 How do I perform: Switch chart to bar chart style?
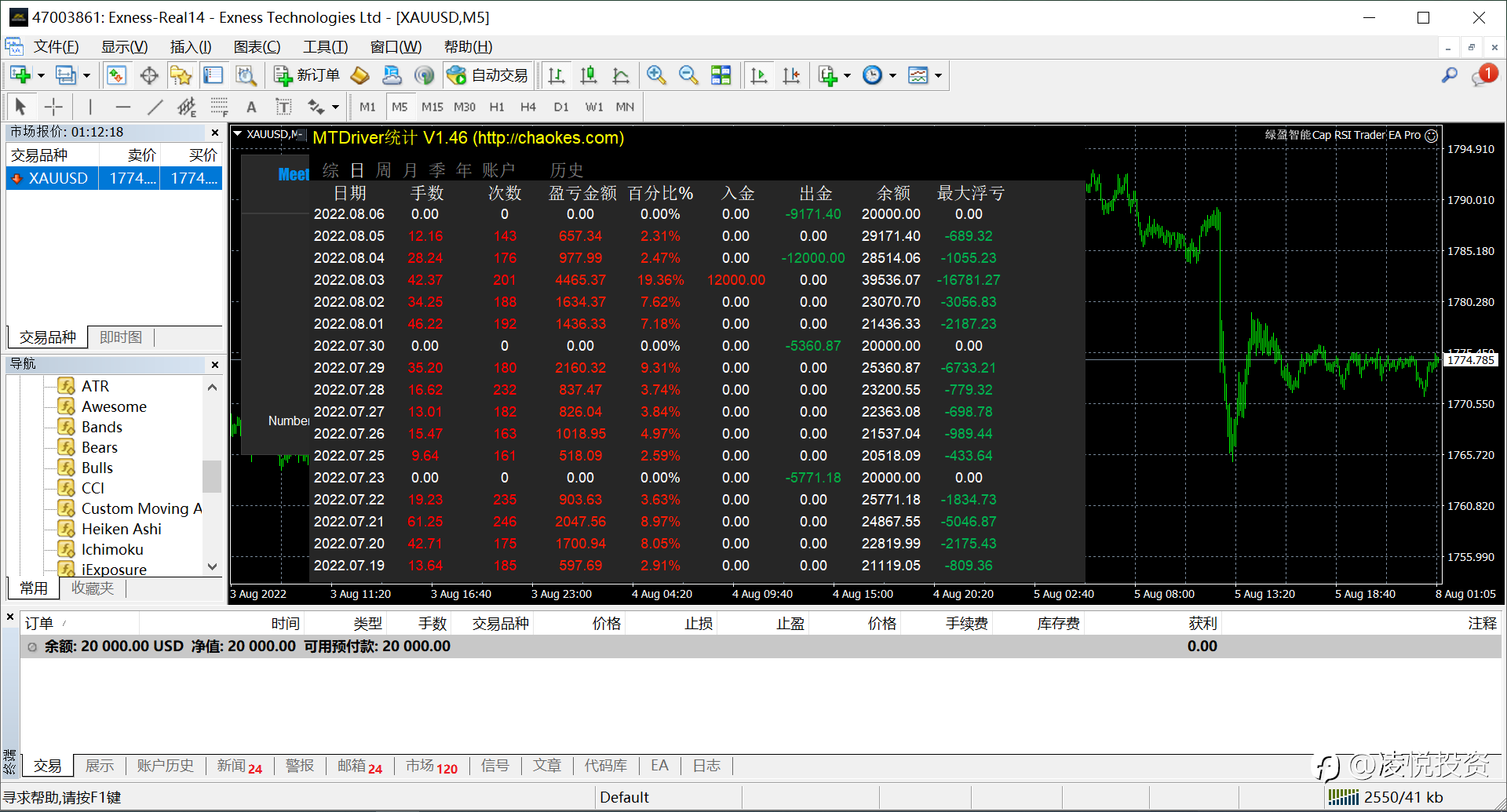(556, 75)
